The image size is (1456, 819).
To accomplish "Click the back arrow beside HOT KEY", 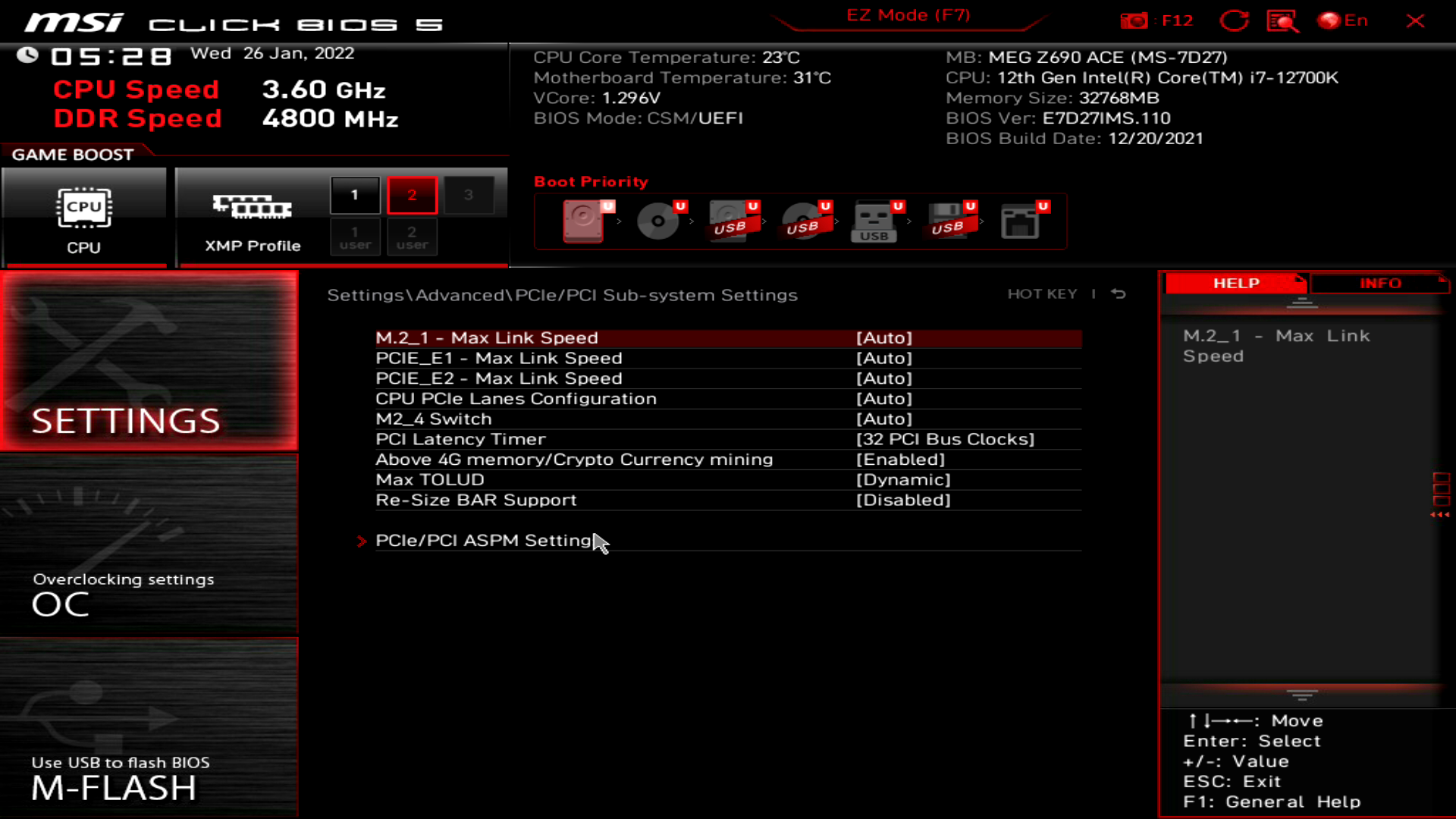I will [x=1116, y=293].
